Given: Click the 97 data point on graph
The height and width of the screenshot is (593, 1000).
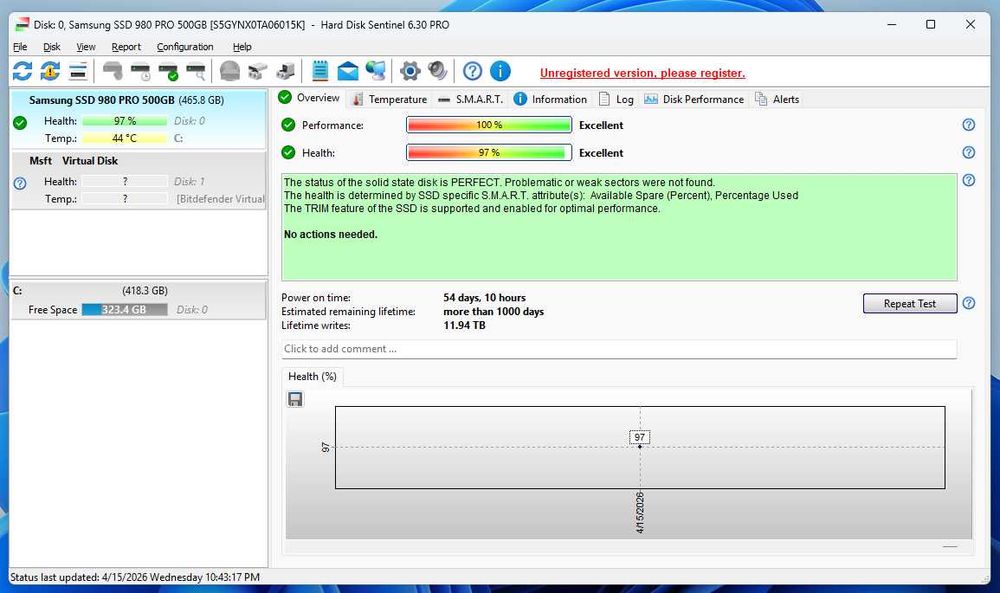Looking at the screenshot, I should point(640,446).
